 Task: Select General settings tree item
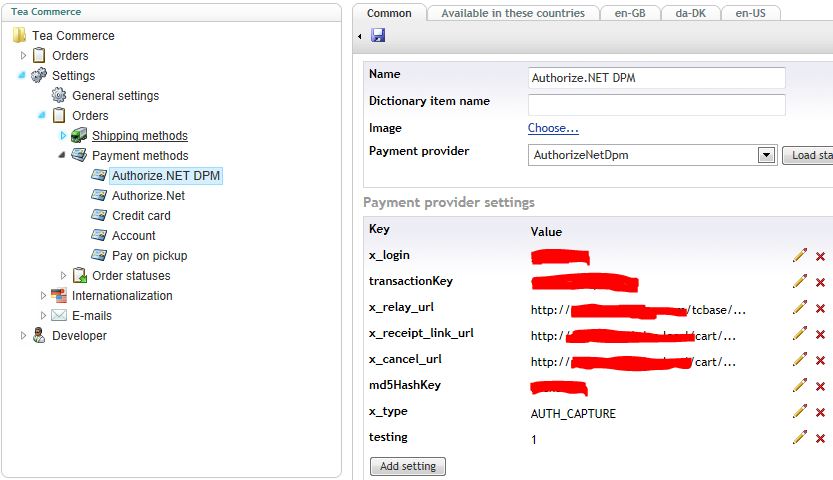[116, 96]
